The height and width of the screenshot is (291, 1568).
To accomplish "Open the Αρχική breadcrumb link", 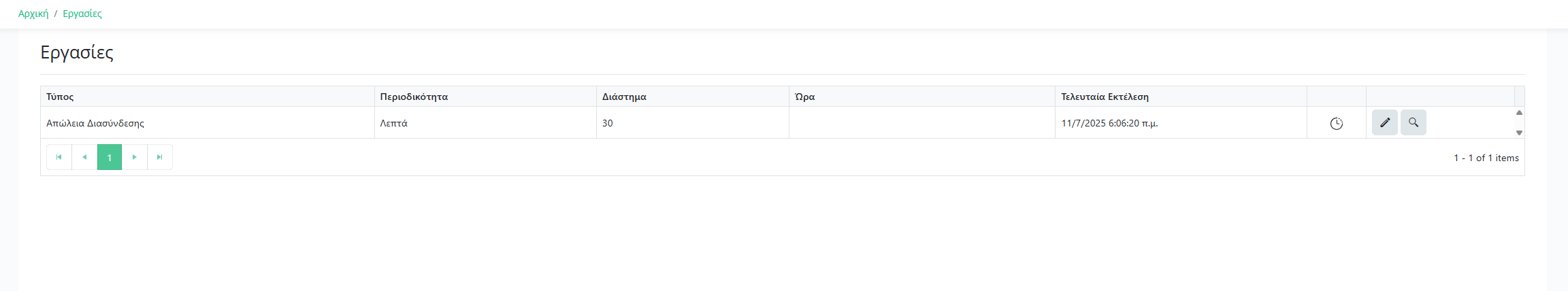I will (33, 14).
